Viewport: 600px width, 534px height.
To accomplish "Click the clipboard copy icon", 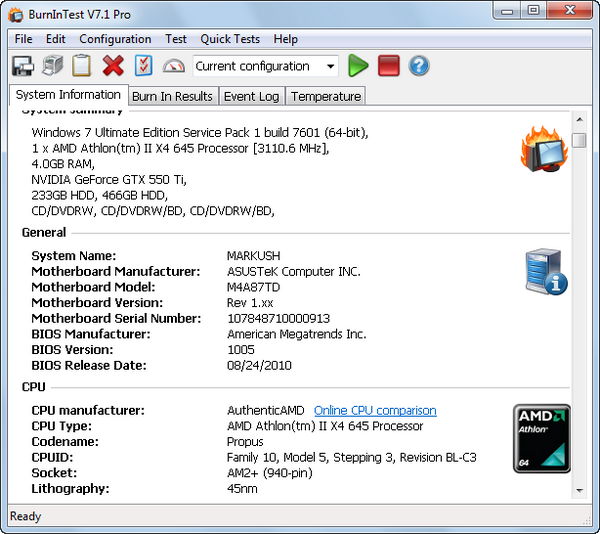I will click(82, 66).
